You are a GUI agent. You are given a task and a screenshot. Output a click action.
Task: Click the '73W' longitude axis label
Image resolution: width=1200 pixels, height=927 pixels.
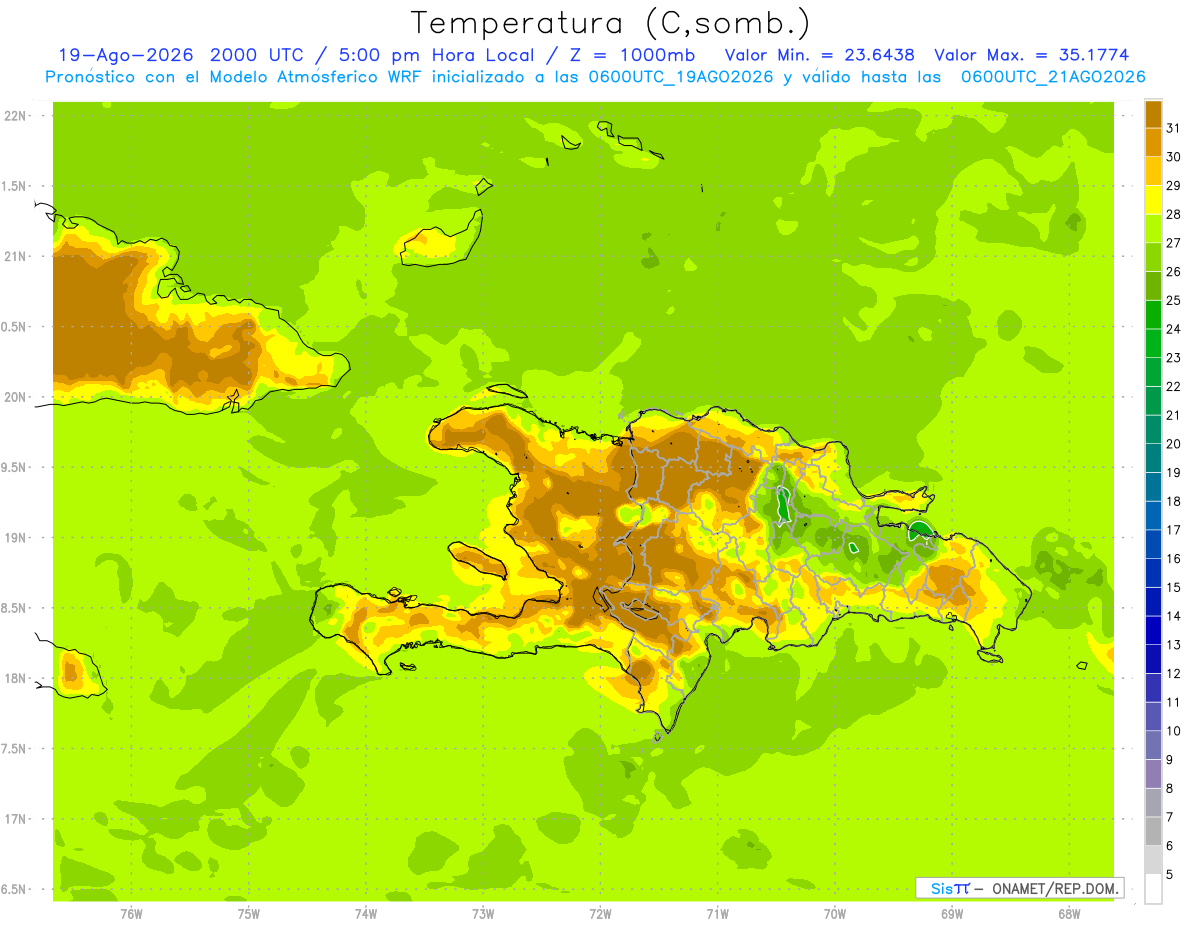coord(483,914)
